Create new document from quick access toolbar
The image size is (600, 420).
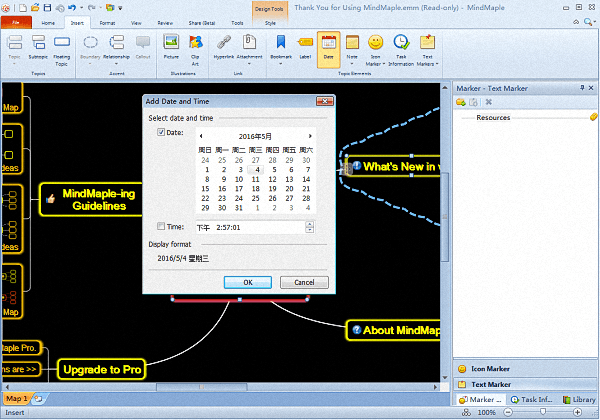coord(23,8)
